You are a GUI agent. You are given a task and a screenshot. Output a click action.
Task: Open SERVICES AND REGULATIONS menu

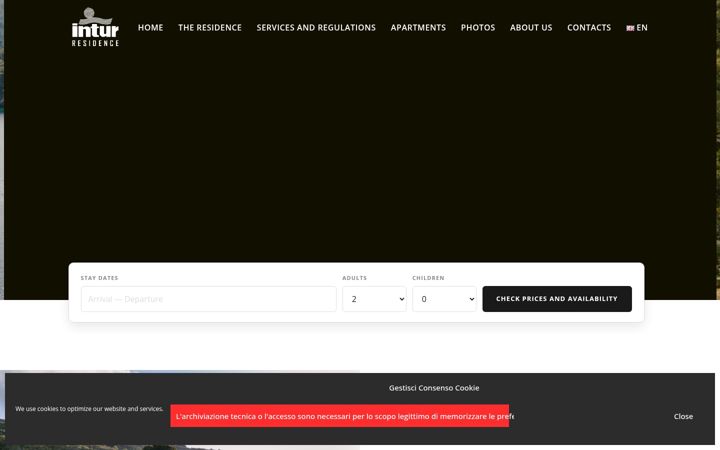pos(316,28)
